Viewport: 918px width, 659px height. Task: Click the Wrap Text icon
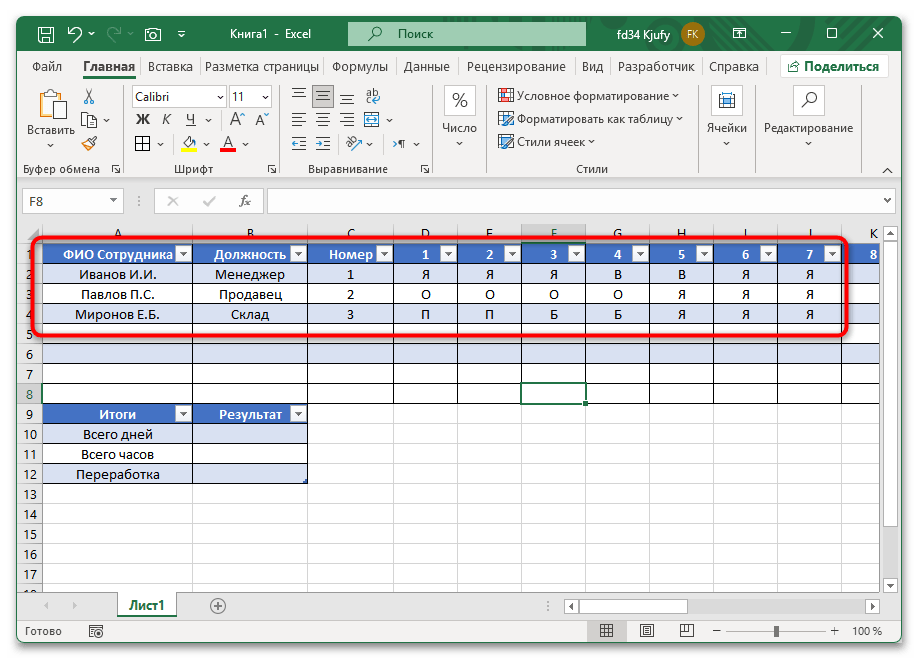(x=372, y=97)
